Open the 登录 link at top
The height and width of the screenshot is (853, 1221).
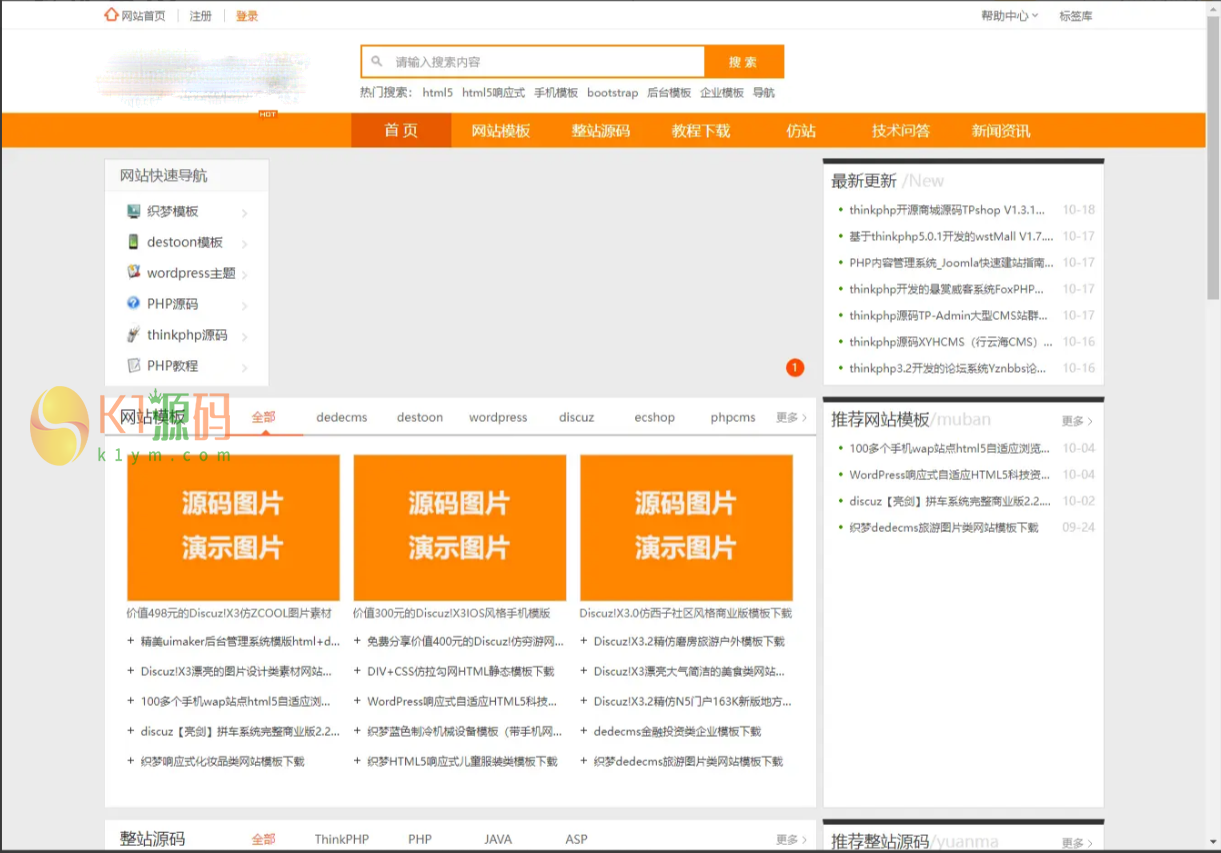(247, 16)
